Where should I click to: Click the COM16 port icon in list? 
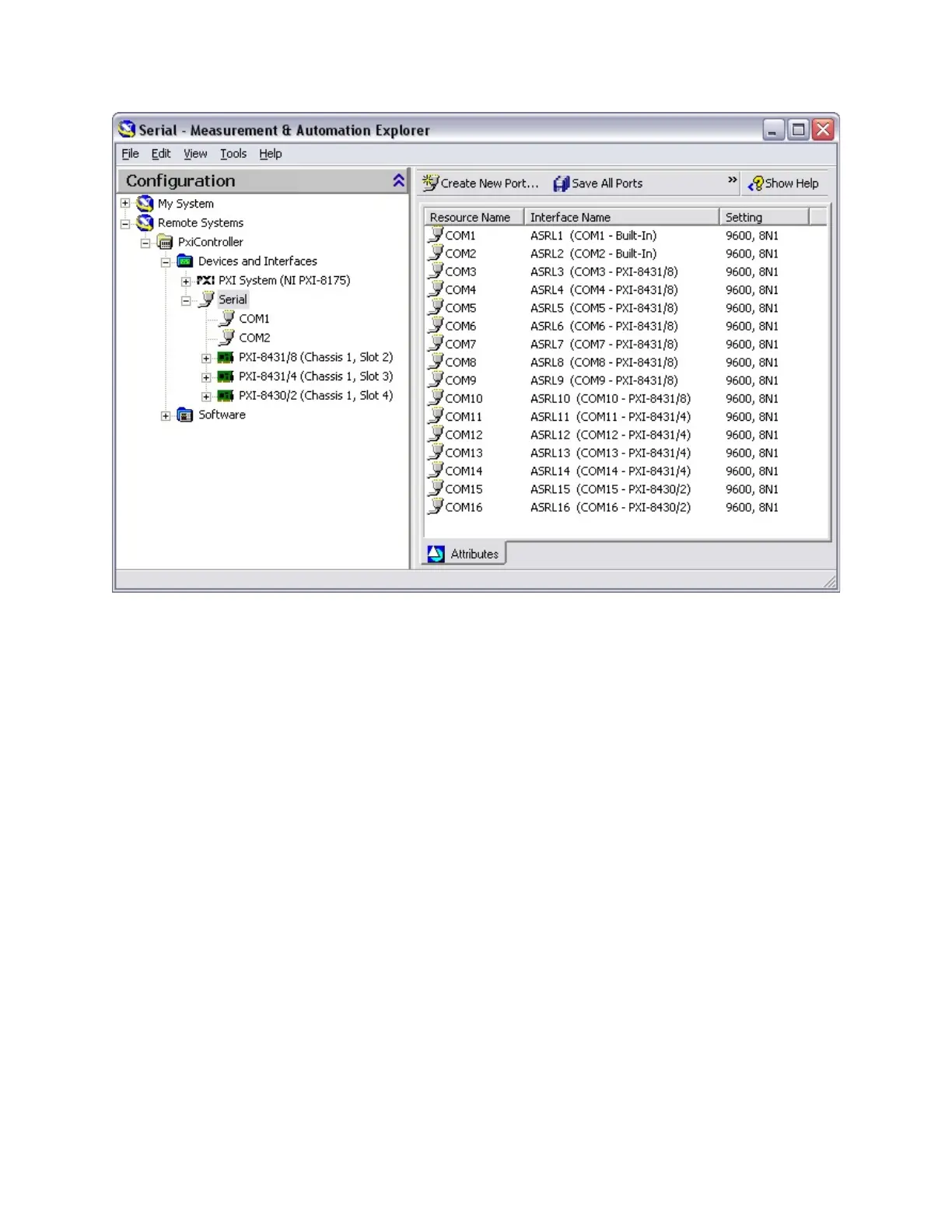[436, 506]
